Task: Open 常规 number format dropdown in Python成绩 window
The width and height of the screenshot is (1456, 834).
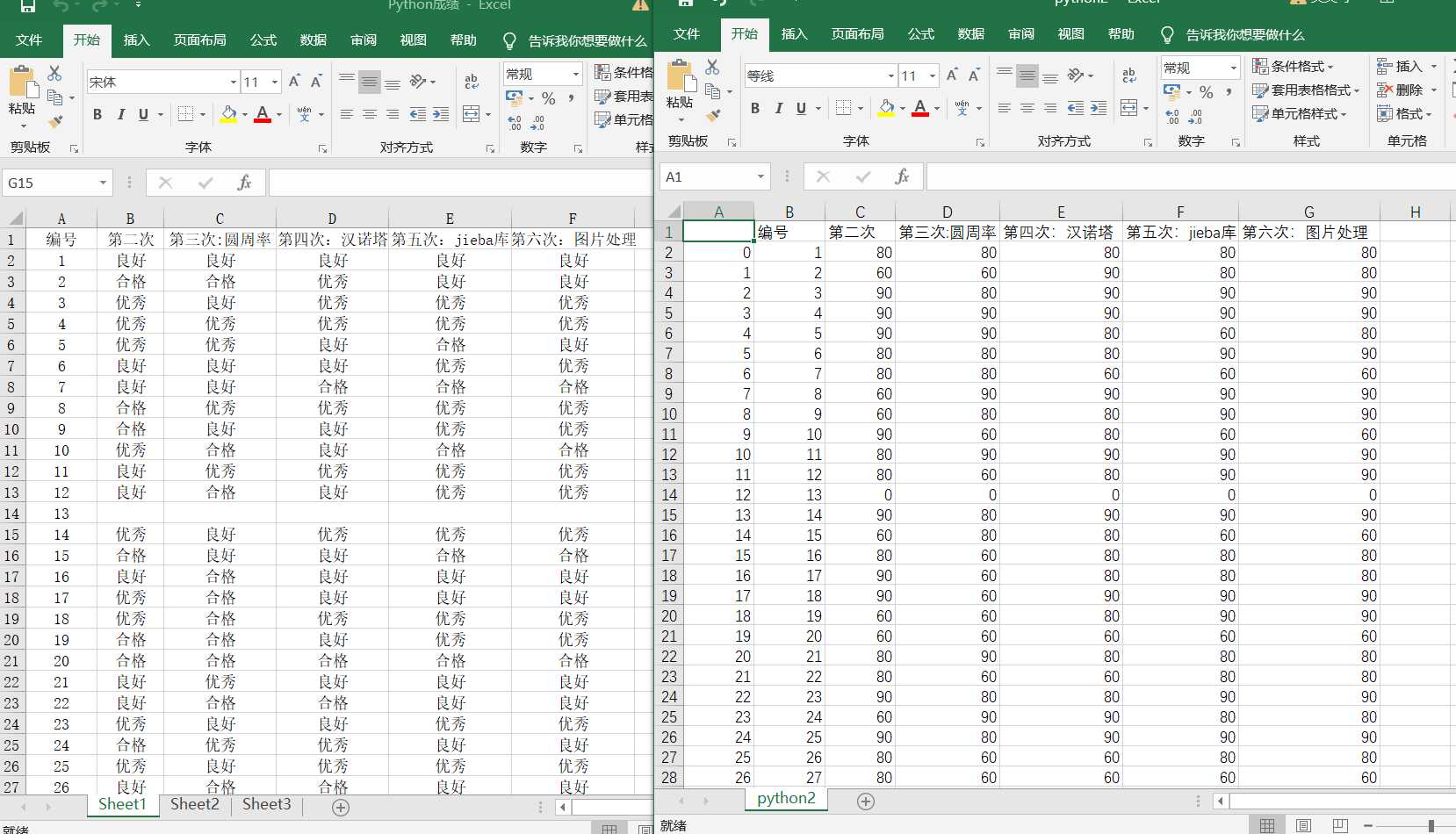Action: pyautogui.click(x=576, y=74)
